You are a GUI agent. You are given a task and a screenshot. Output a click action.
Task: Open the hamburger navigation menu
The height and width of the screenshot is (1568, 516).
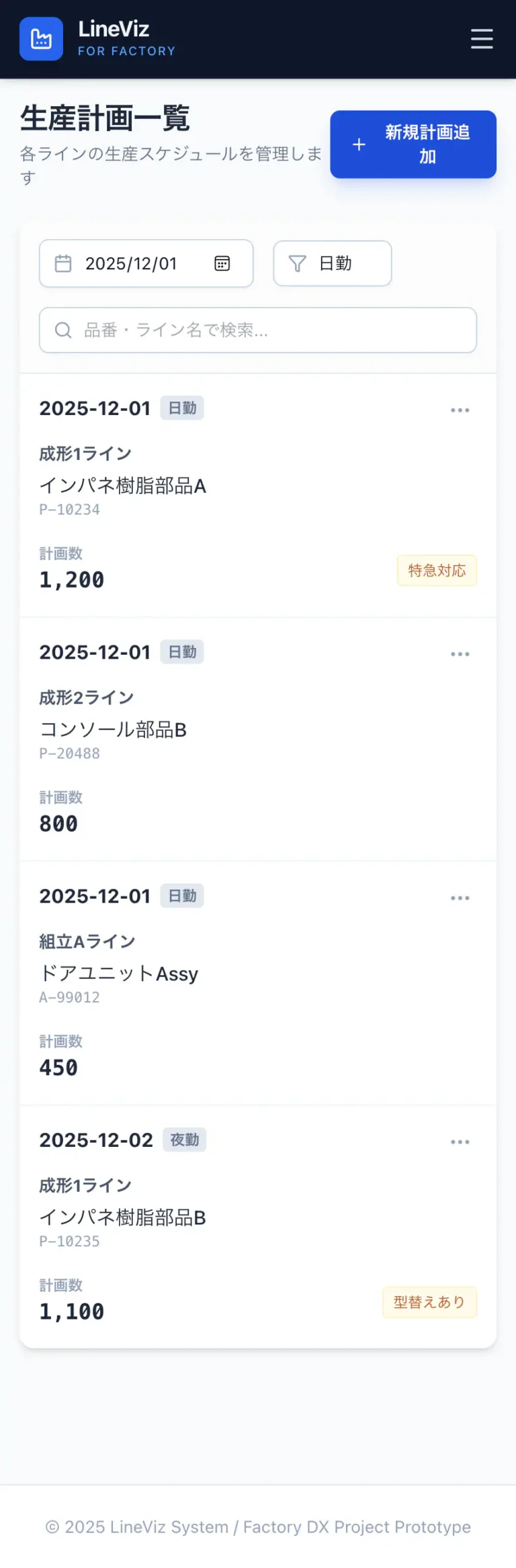point(482,39)
